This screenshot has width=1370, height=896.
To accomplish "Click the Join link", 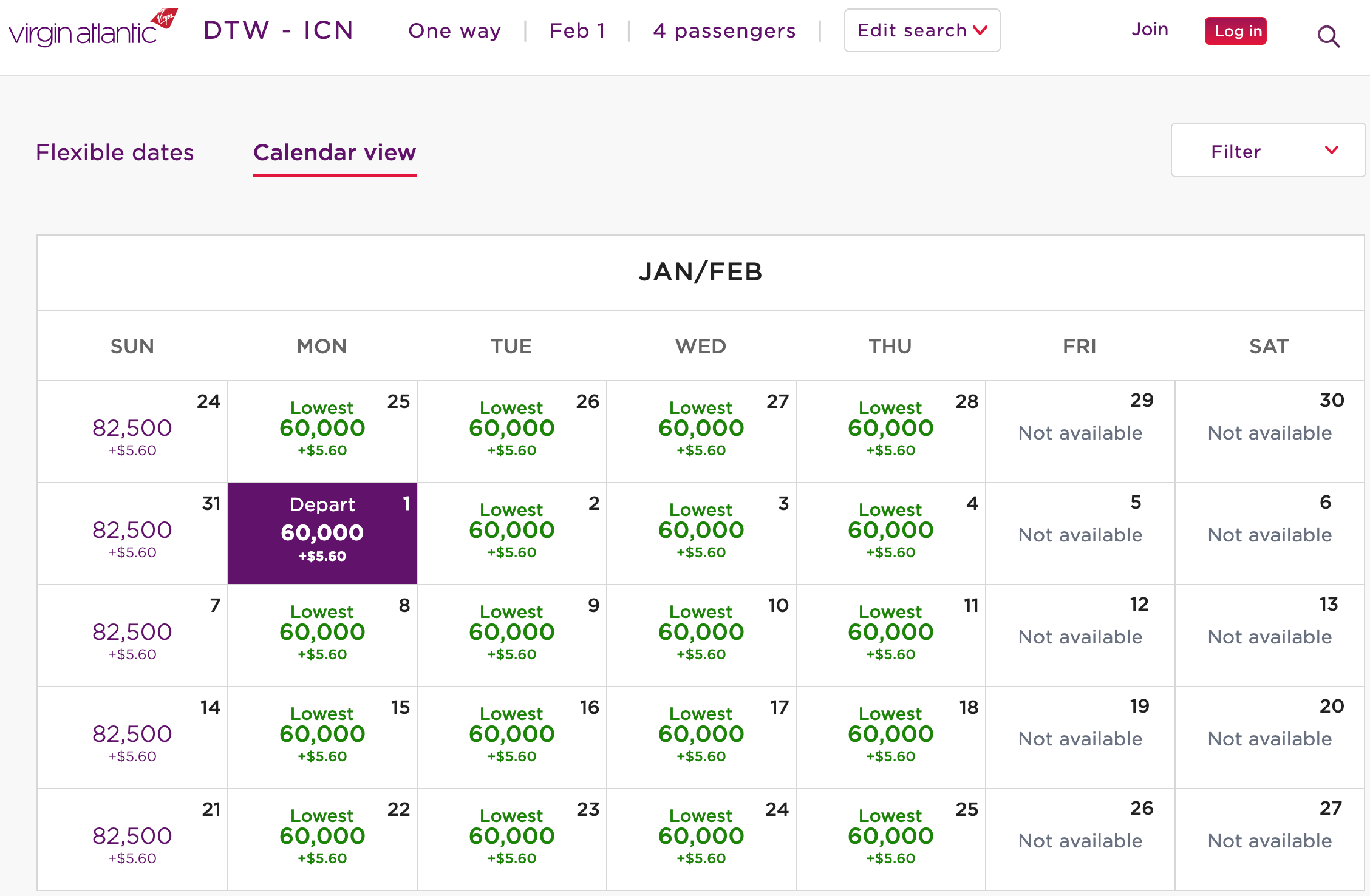I will tap(1150, 29).
